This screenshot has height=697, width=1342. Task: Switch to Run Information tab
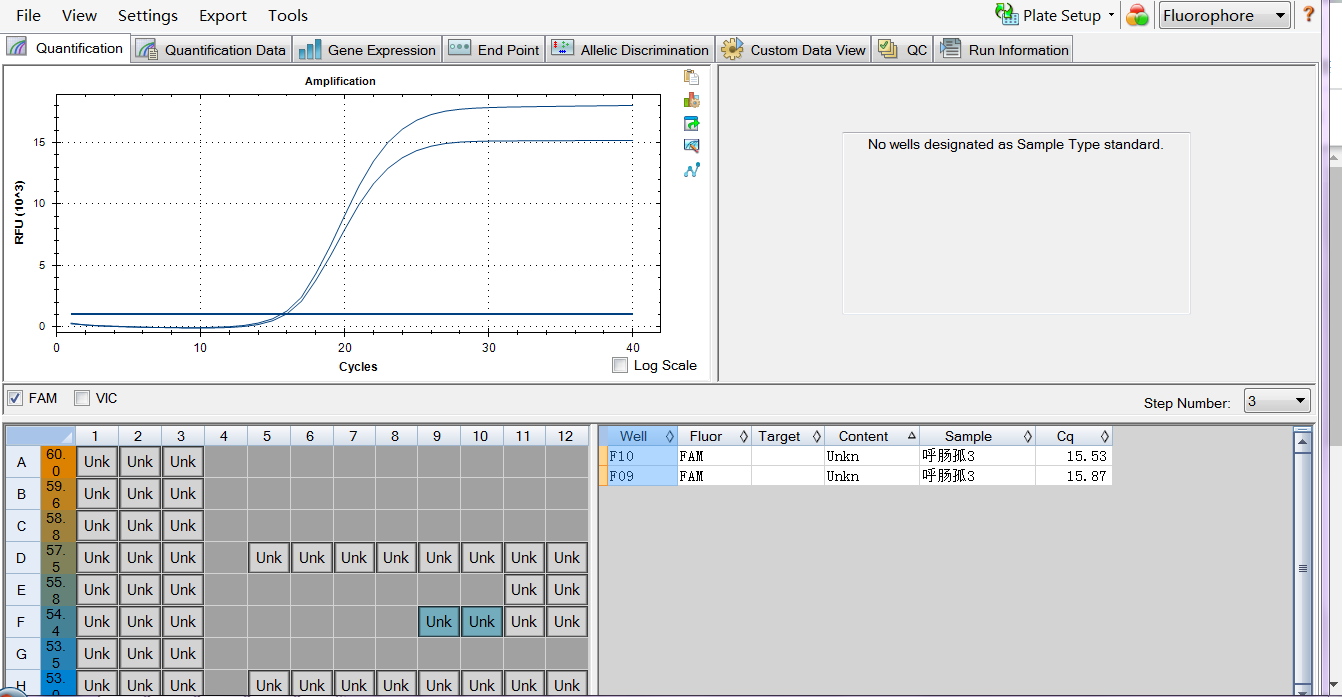click(x=1004, y=49)
